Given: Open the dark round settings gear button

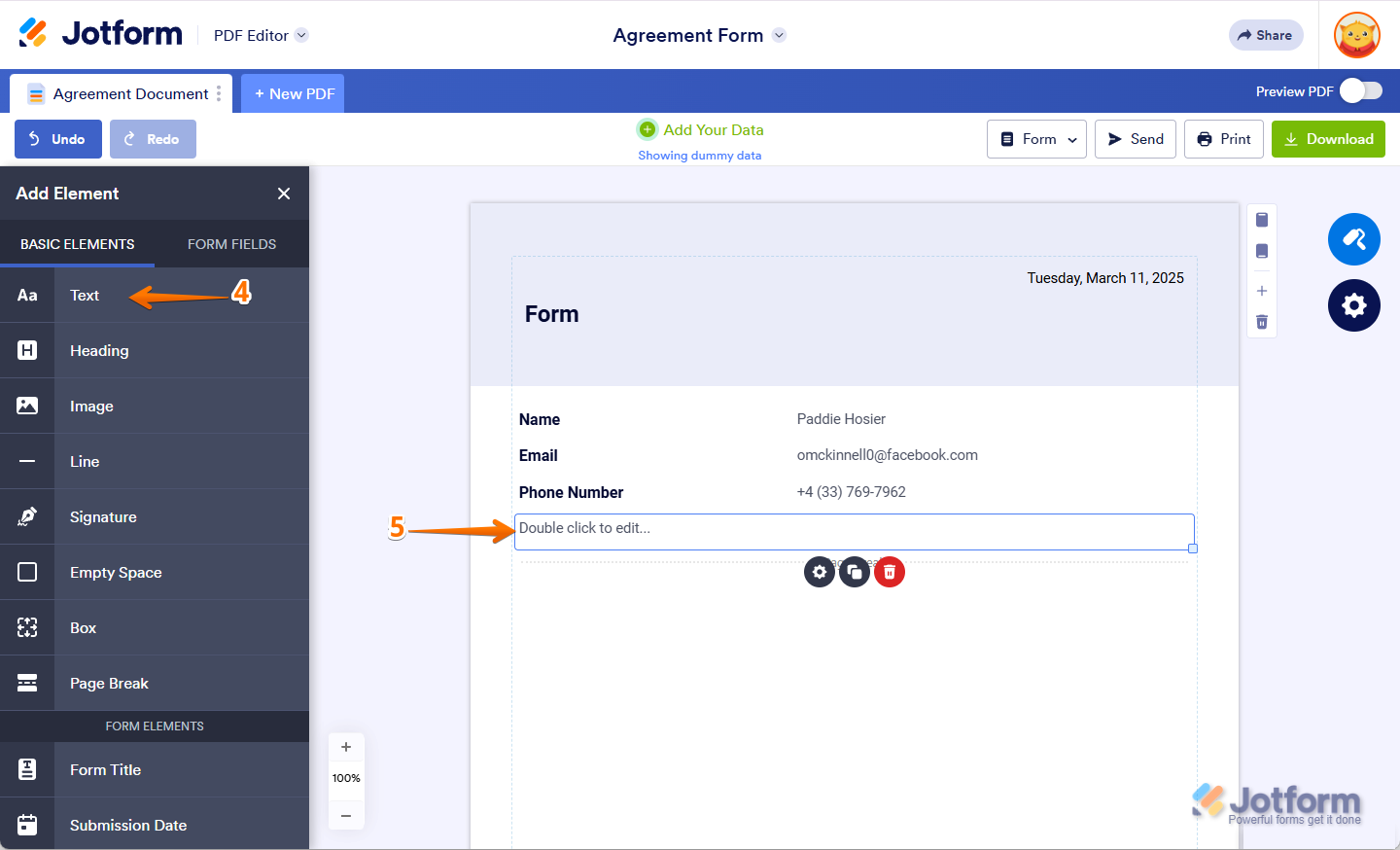Looking at the screenshot, I should point(1354,305).
